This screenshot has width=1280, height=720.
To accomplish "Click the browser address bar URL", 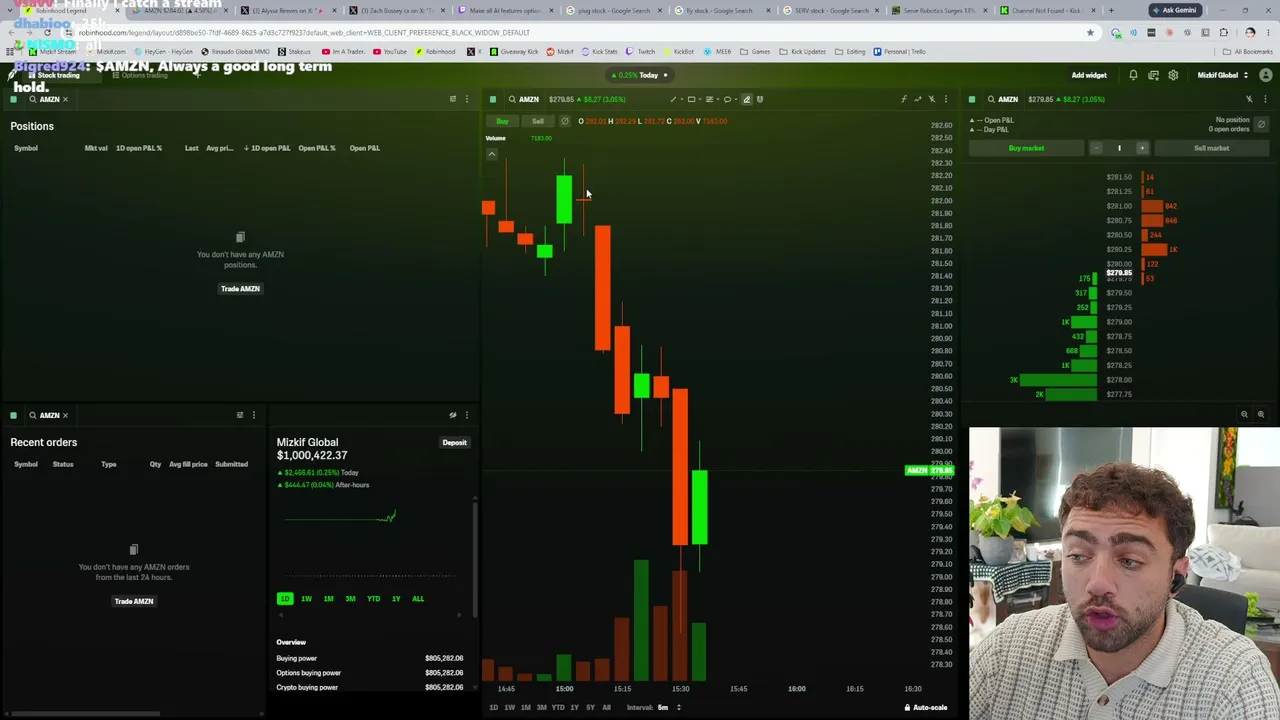I will [x=304, y=32].
